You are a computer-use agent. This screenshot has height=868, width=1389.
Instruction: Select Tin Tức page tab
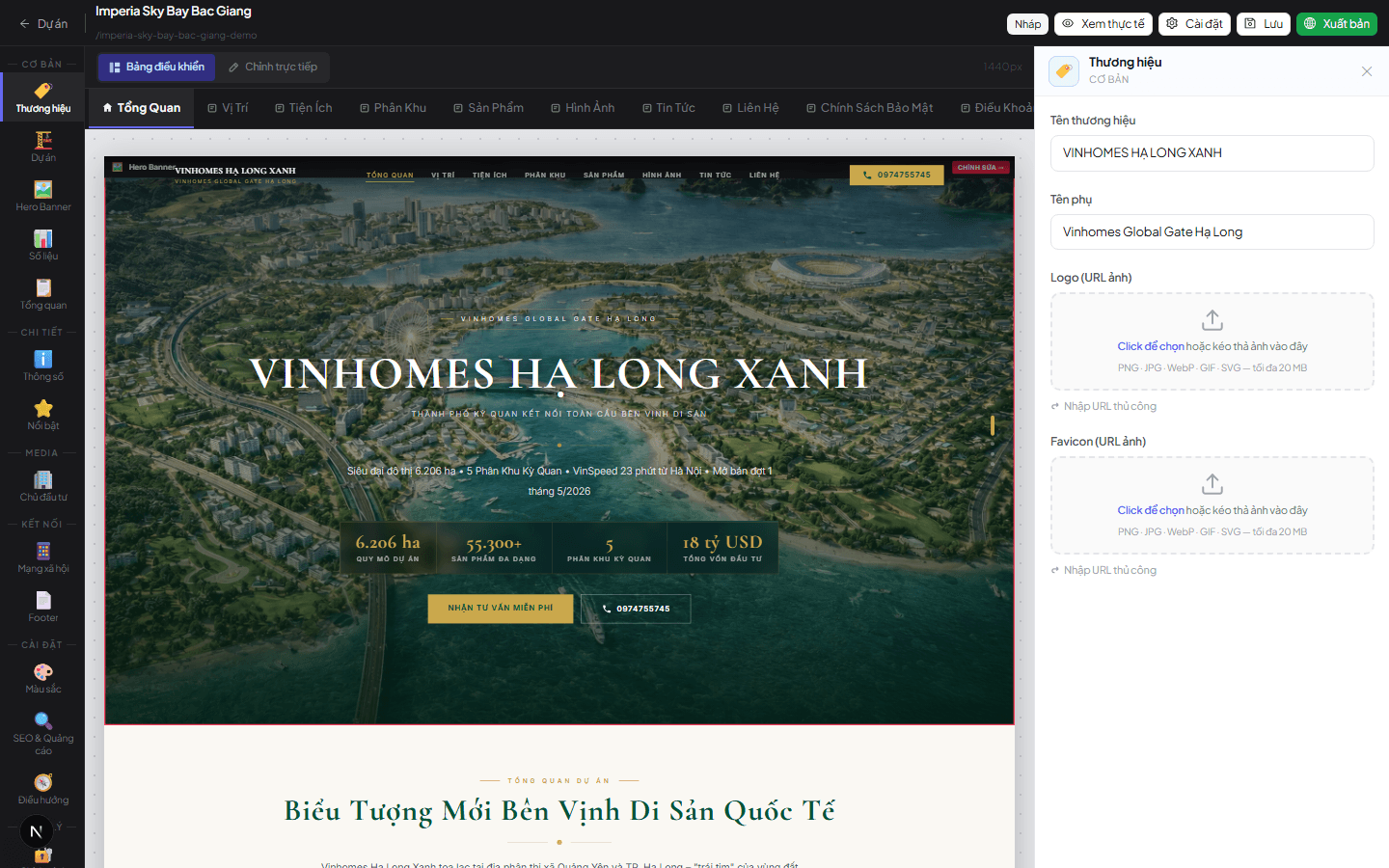coord(668,108)
